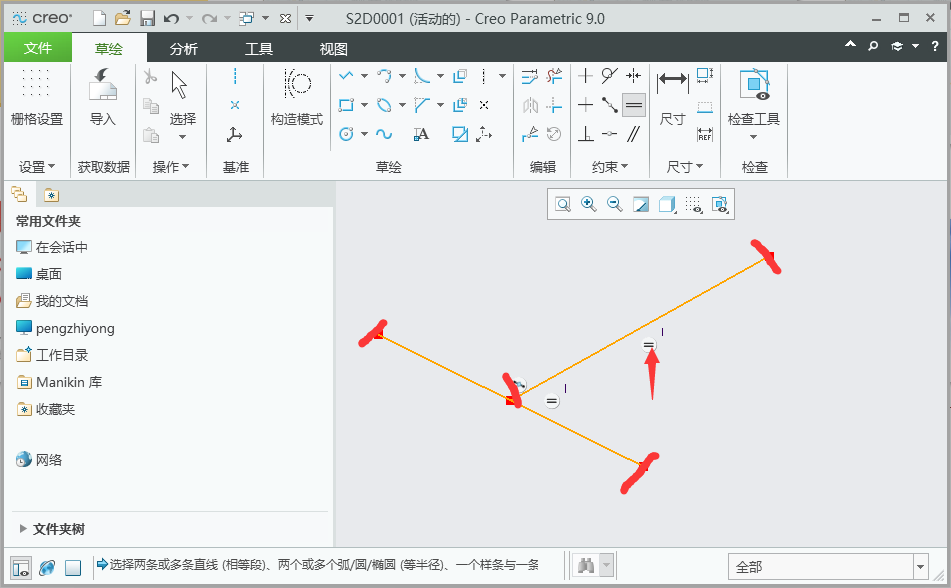Click the 尺寸 dimension button
The height and width of the screenshot is (588, 951).
(x=673, y=97)
